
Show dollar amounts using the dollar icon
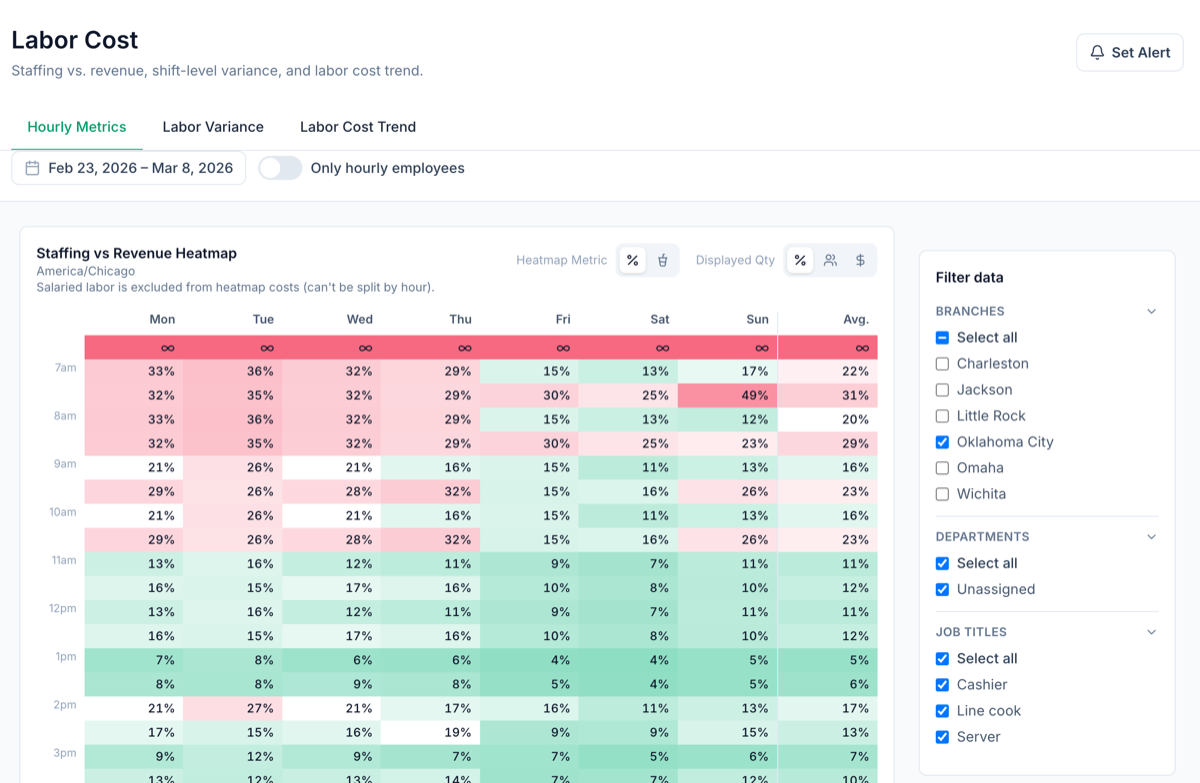click(860, 260)
